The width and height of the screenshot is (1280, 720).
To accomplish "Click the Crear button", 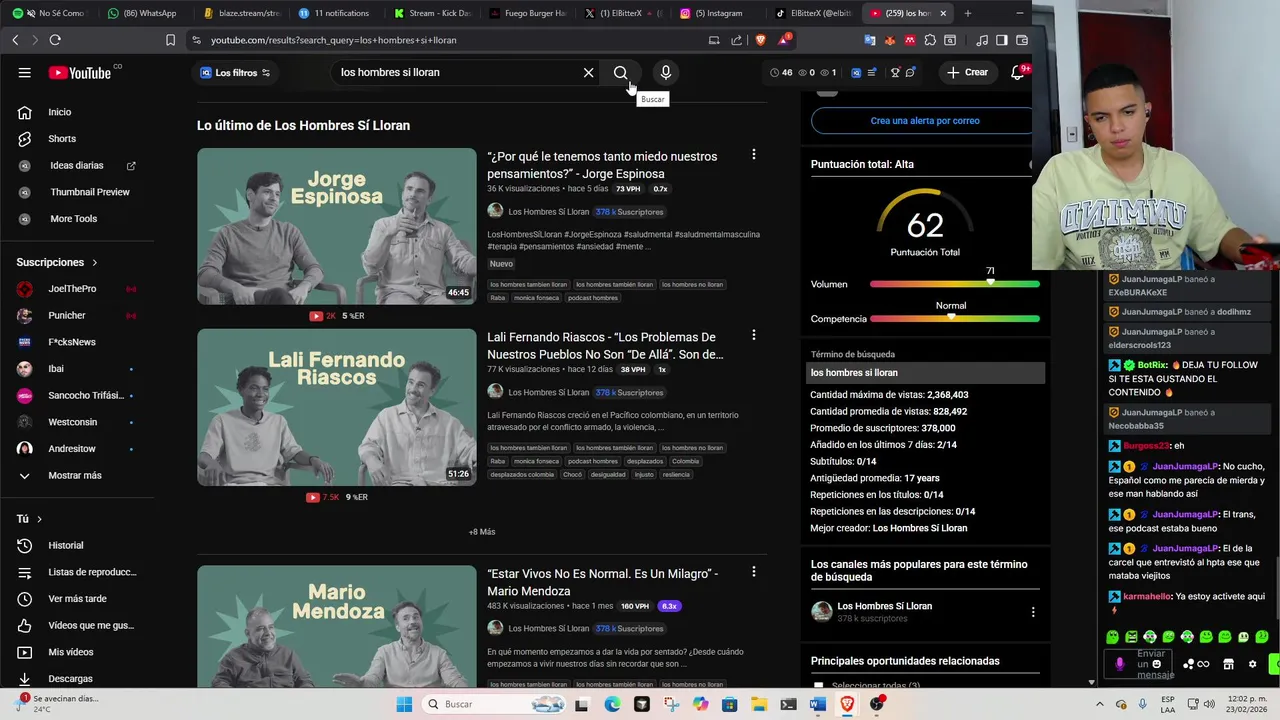I will [967, 72].
